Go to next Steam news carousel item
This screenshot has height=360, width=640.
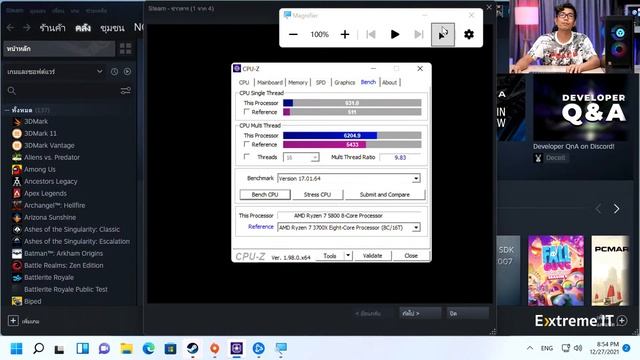pyautogui.click(x=616, y=209)
